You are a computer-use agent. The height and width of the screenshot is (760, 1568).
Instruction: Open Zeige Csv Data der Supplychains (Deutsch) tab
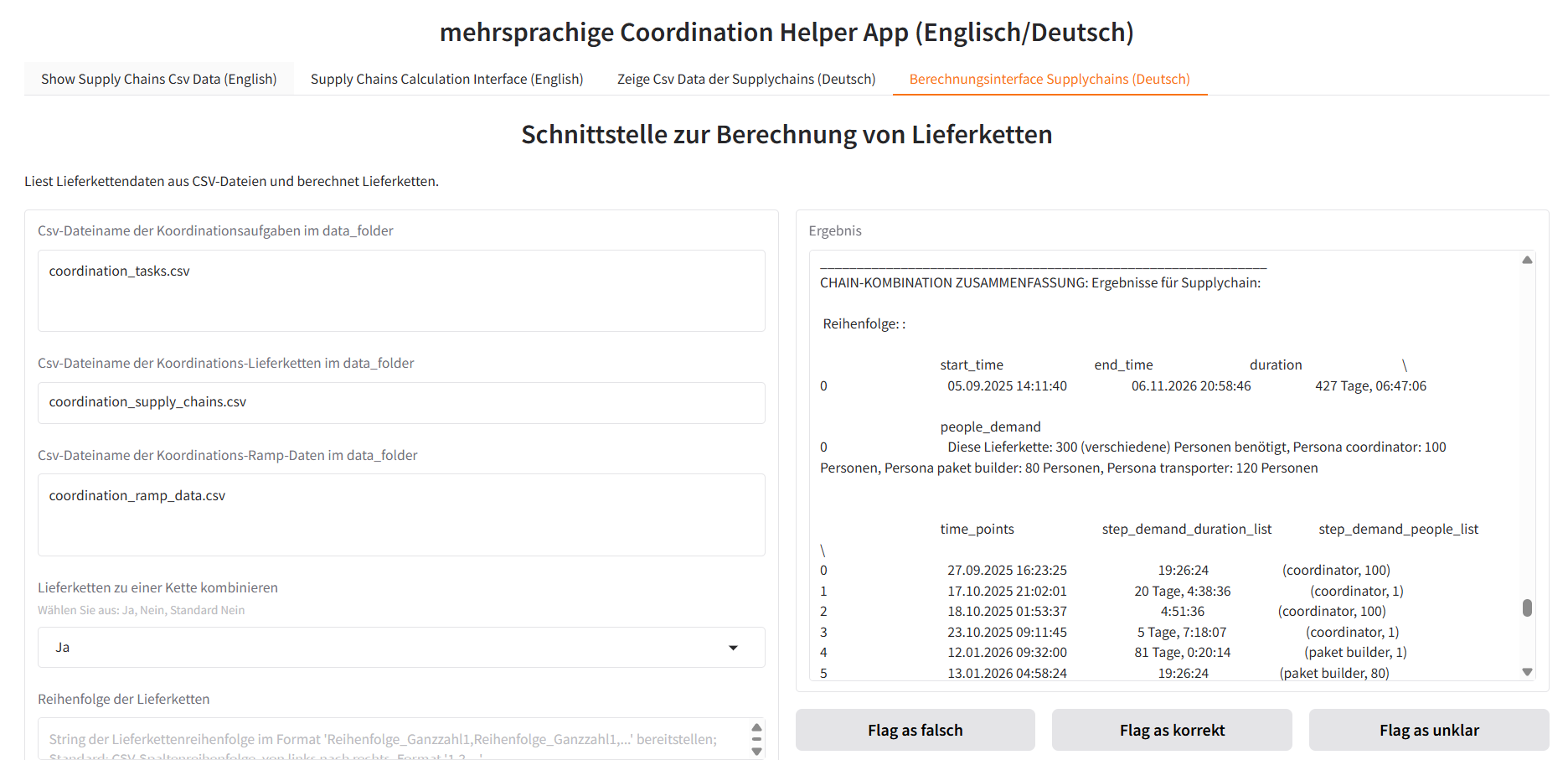(x=746, y=79)
